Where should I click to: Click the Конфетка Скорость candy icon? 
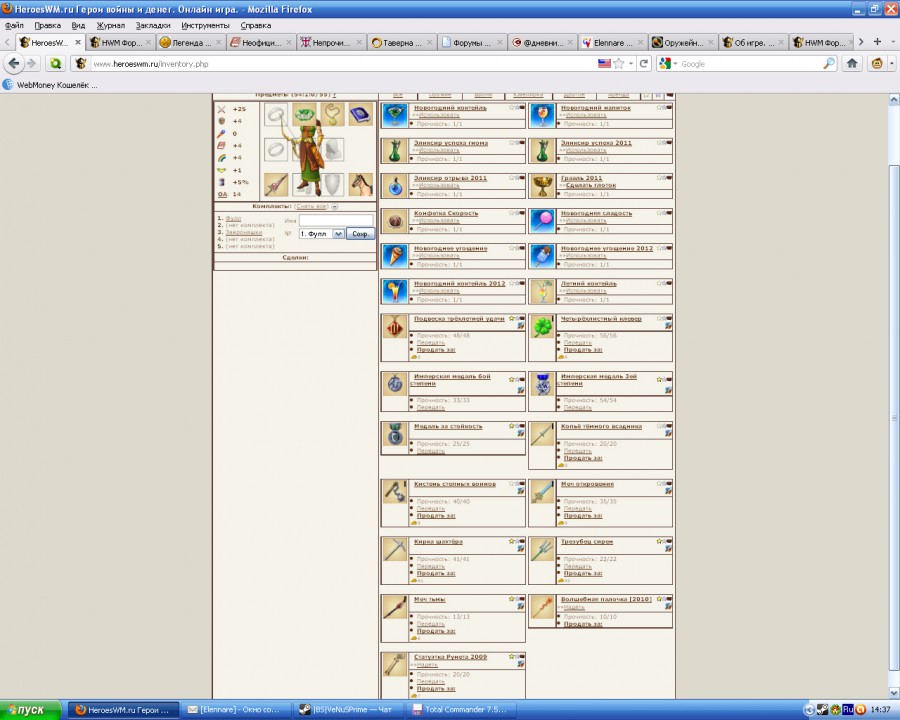pos(395,221)
